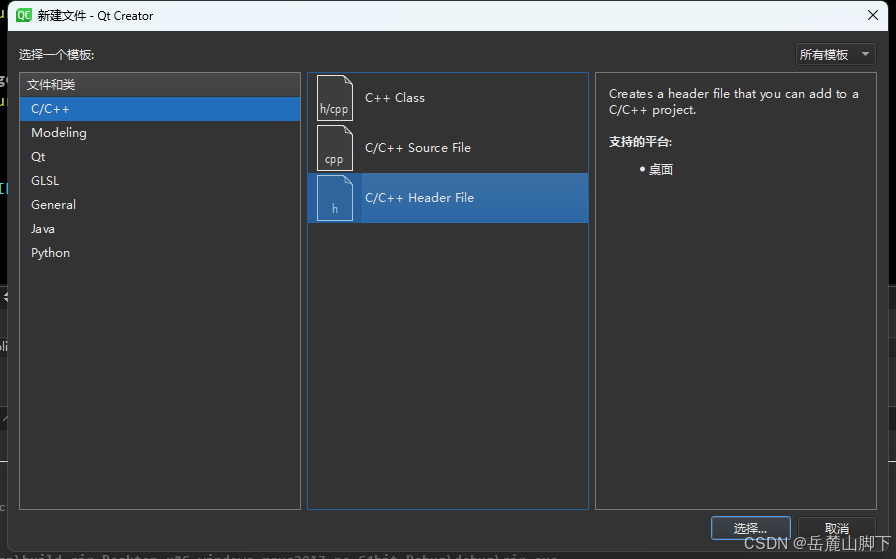The width and height of the screenshot is (896, 559).
Task: Choose the C/C++ Header File template
Action: click(x=448, y=198)
